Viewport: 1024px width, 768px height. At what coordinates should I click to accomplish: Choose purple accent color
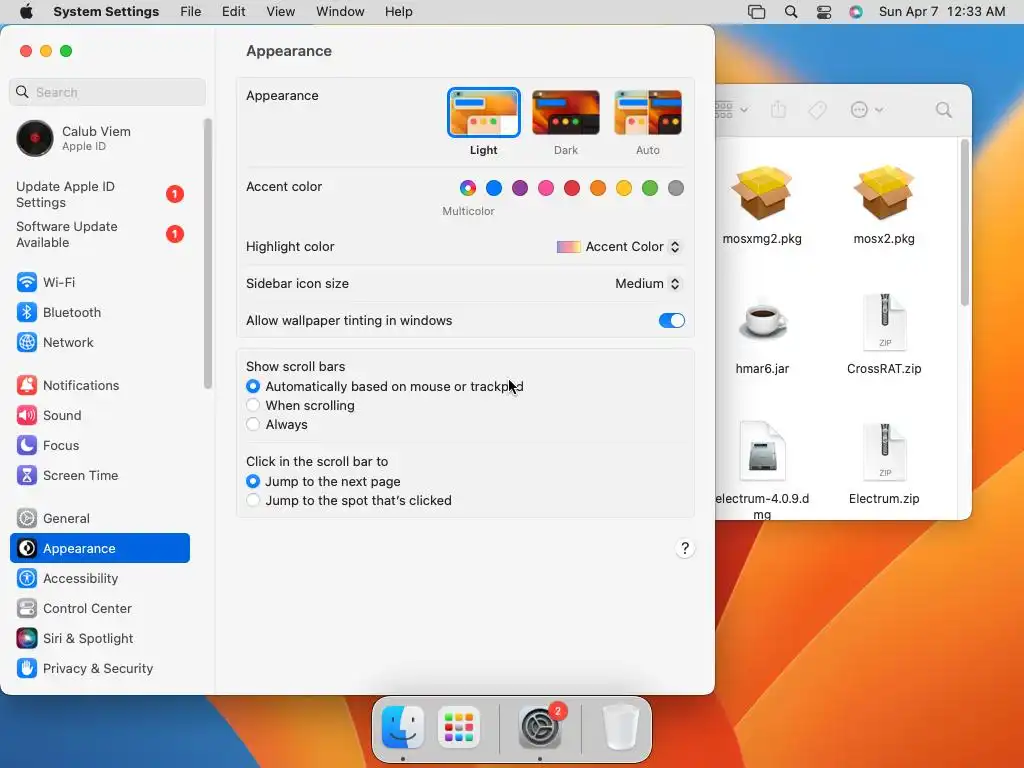coord(520,188)
